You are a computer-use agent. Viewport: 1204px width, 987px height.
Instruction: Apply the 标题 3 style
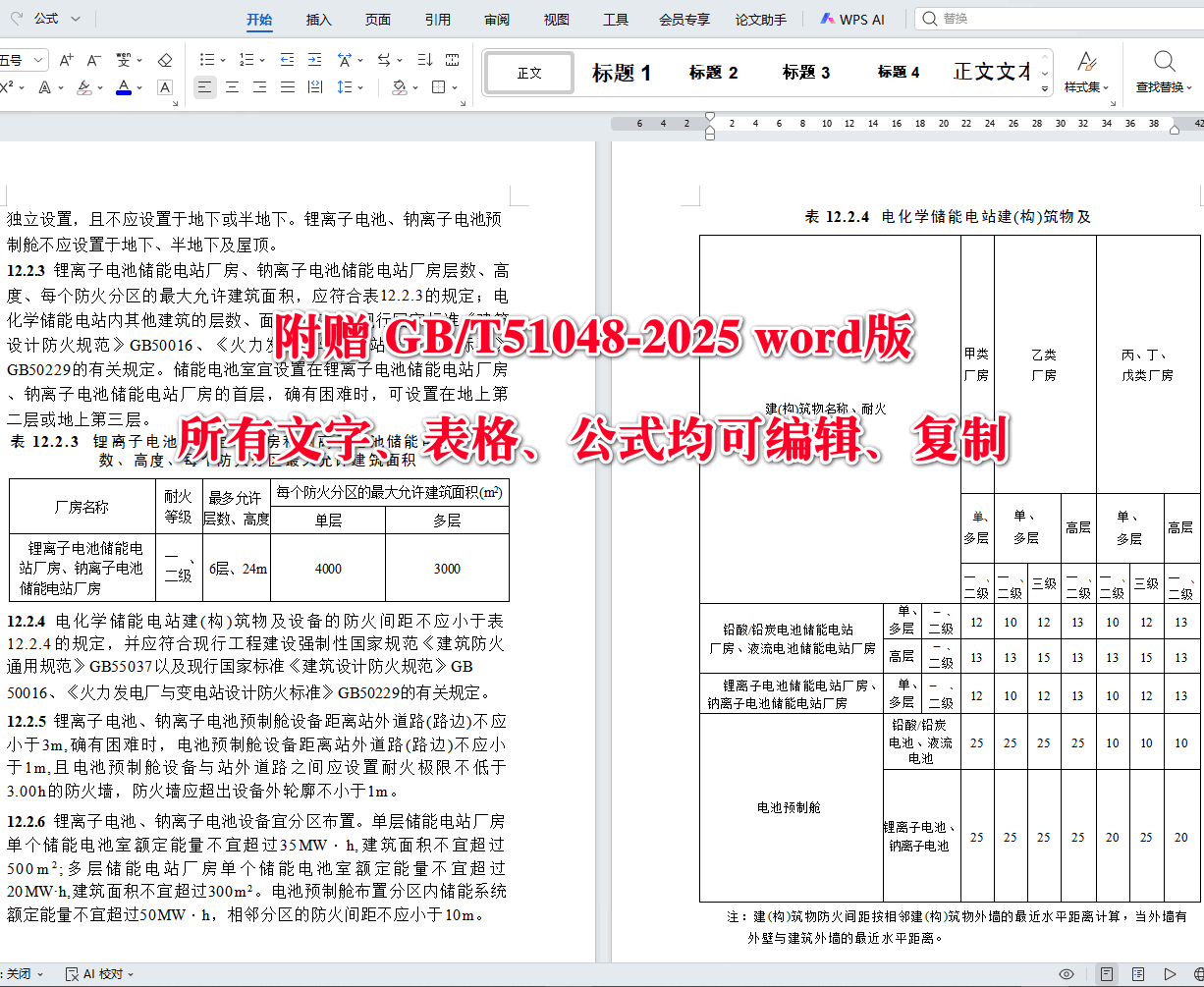coord(806,73)
